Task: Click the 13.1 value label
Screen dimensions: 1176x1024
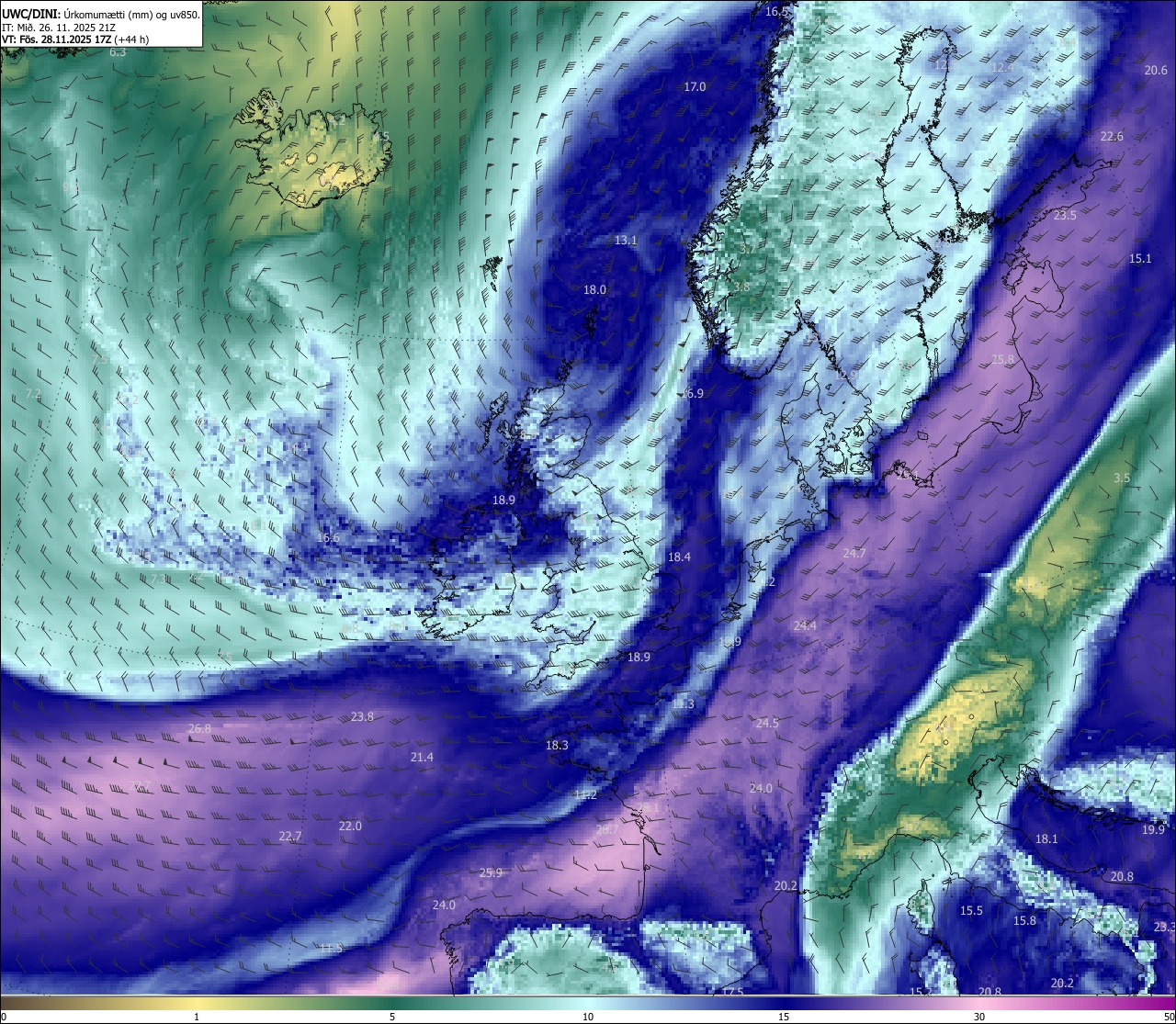Action: pyautogui.click(x=626, y=240)
